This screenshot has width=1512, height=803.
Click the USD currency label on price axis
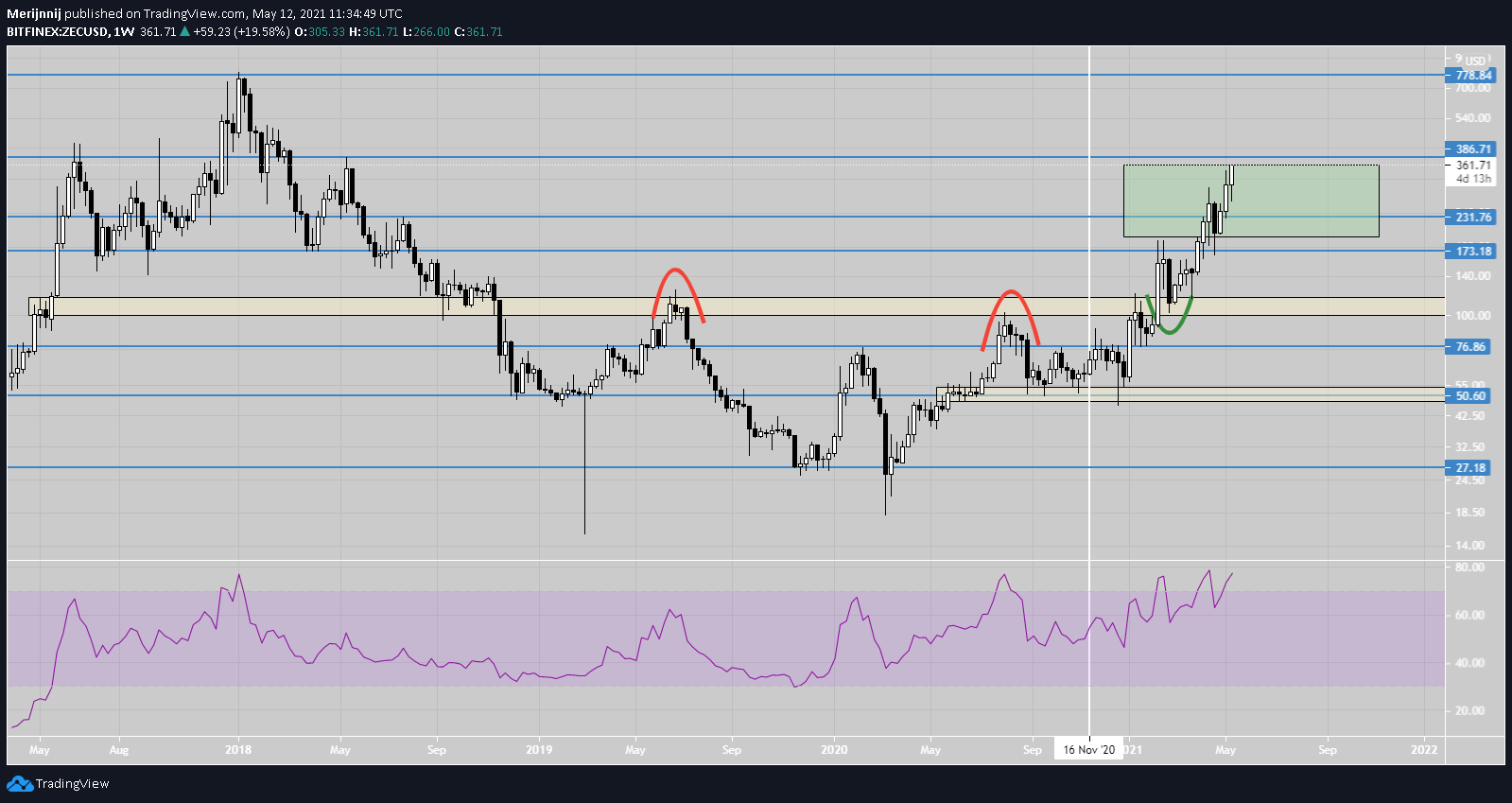[x=1476, y=61]
